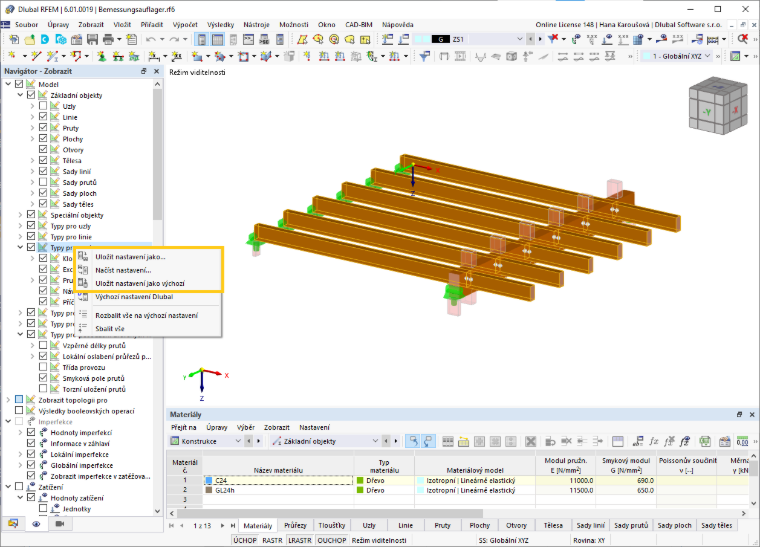Check the Třída provozu checkbox
This screenshot has width=760, height=547.
click(x=43, y=367)
